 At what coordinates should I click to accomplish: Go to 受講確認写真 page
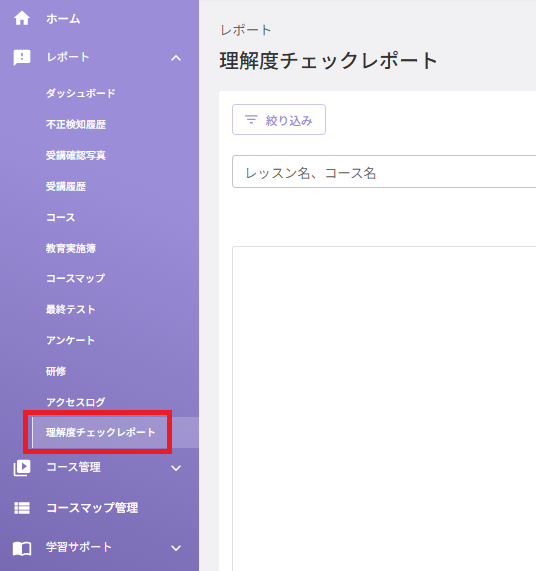(76, 155)
